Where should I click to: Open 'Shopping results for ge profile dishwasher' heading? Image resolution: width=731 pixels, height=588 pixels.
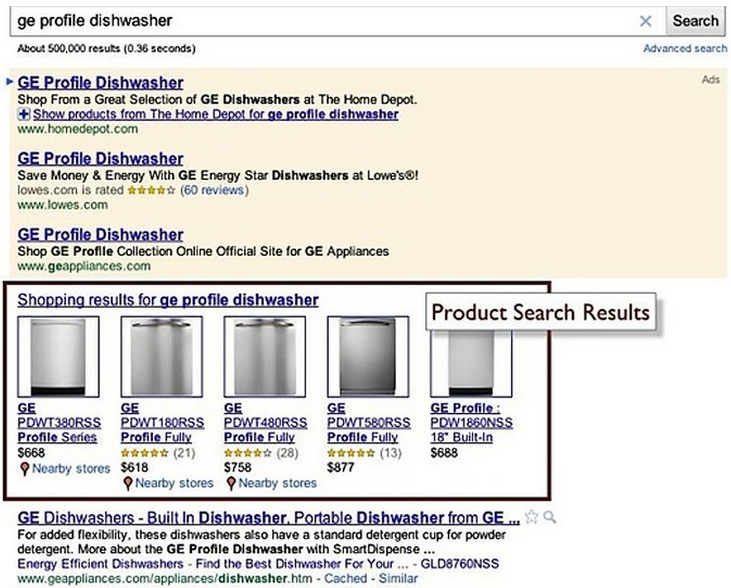pos(168,300)
